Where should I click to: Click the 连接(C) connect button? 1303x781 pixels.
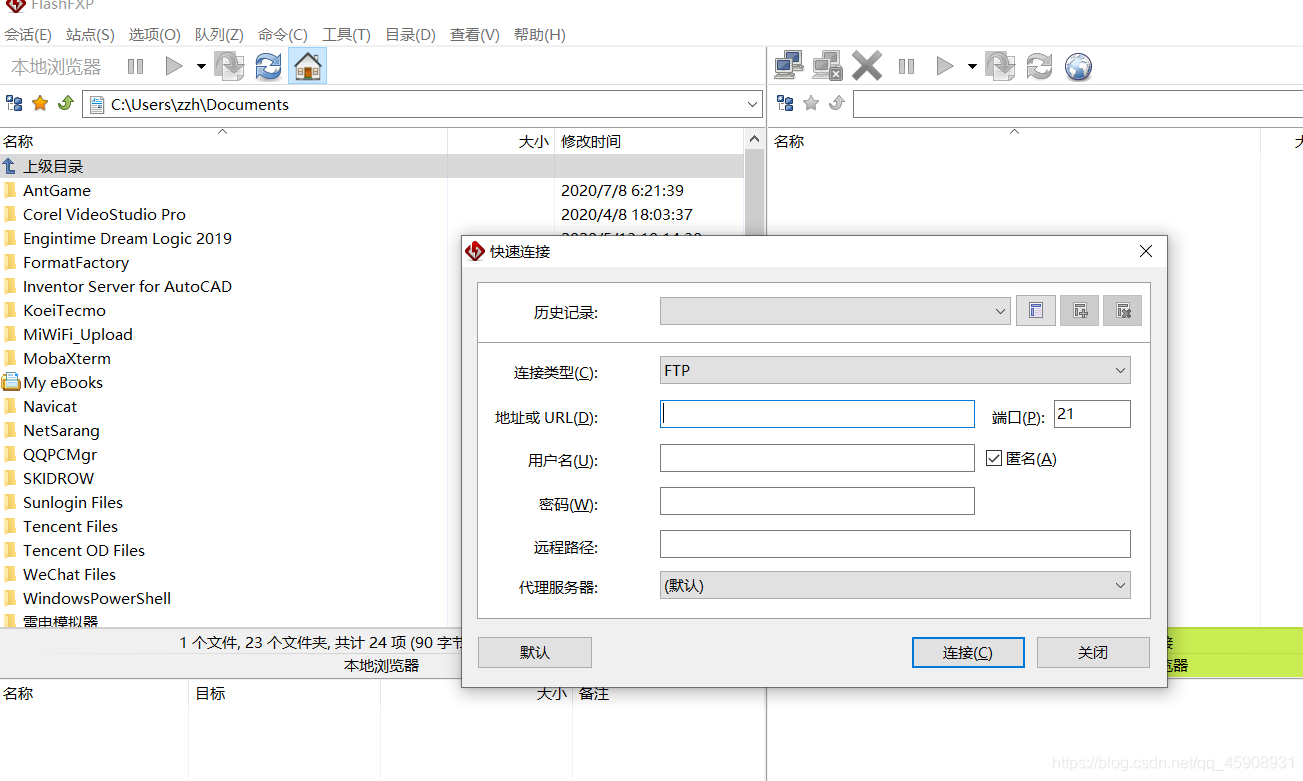pyautogui.click(x=968, y=652)
